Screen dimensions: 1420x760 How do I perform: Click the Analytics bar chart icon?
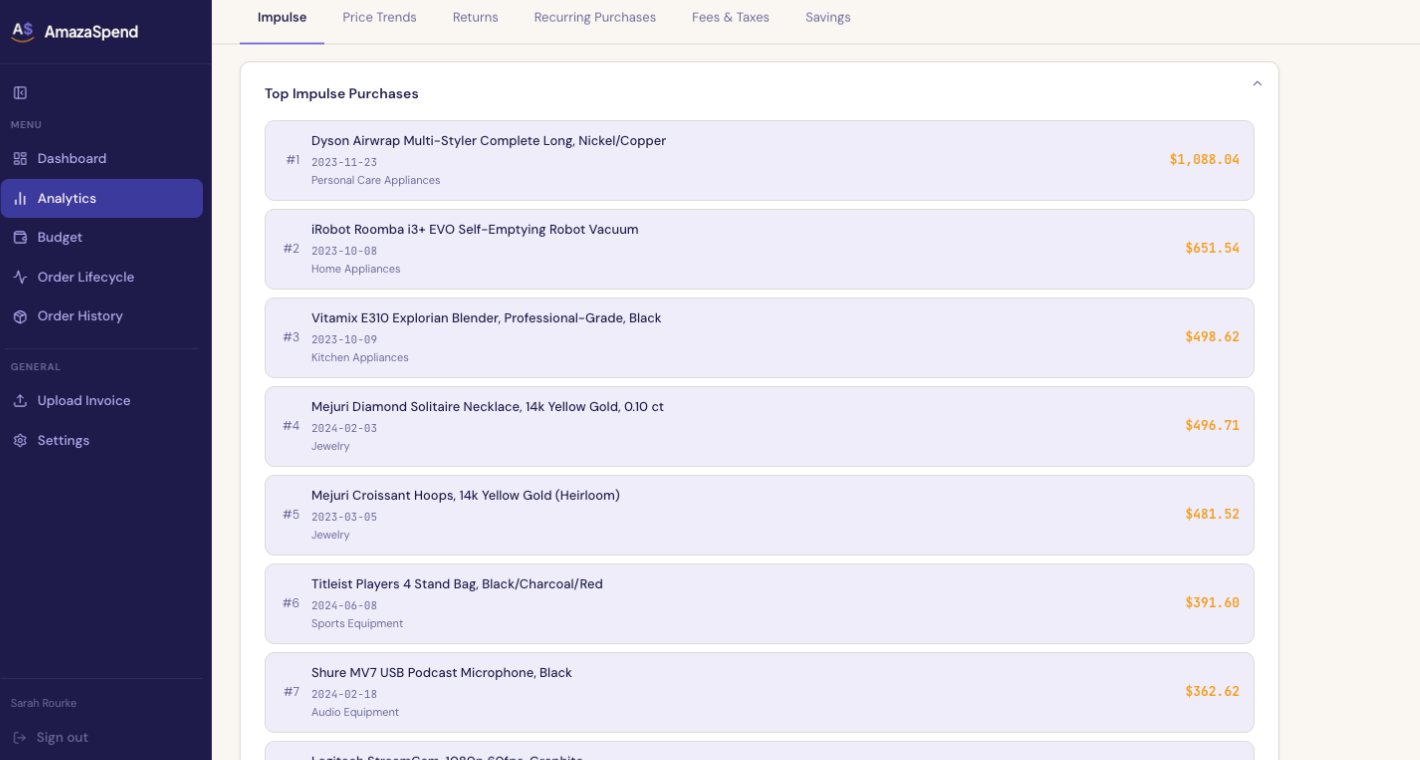pos(20,199)
